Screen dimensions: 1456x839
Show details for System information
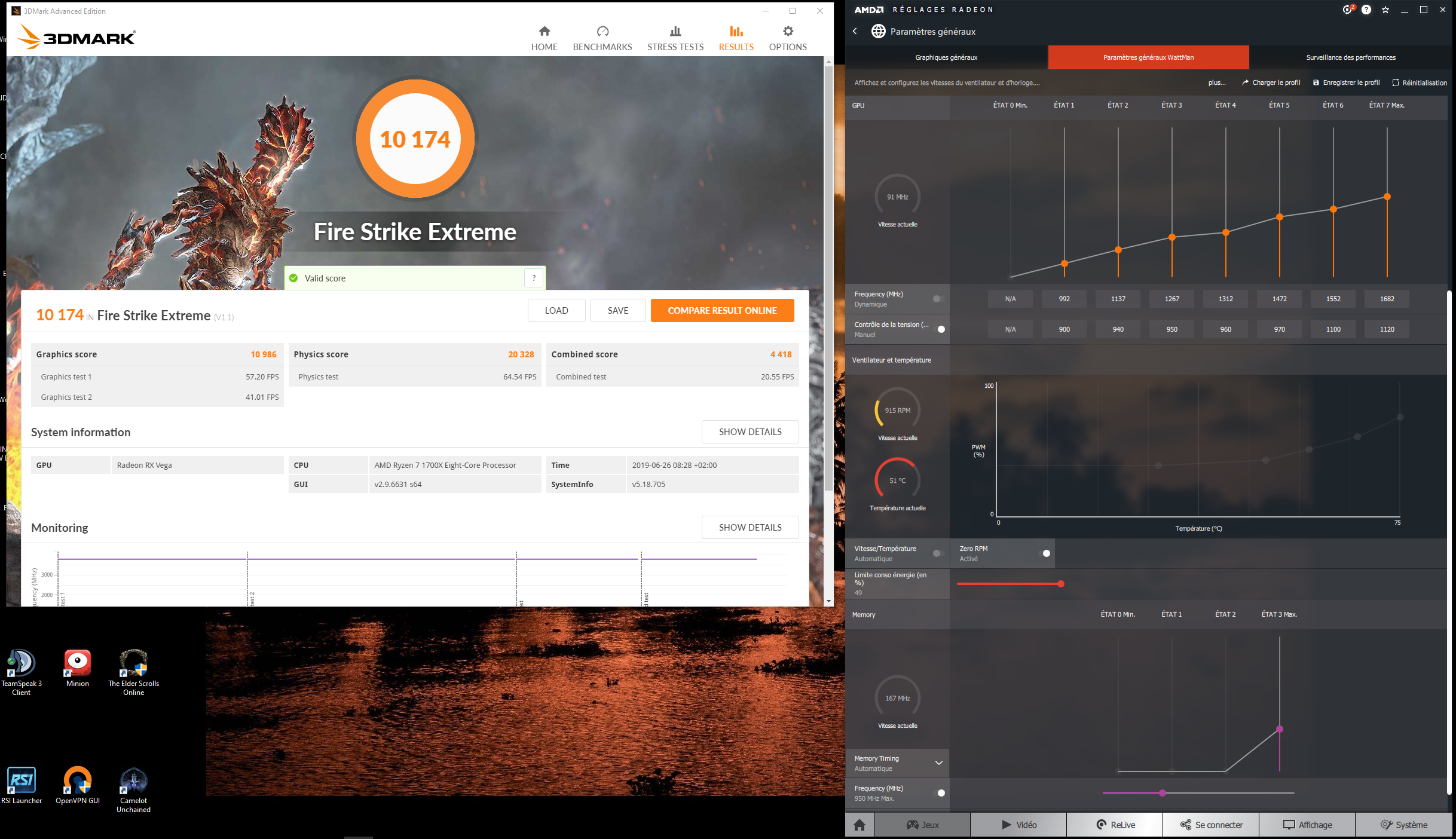click(750, 431)
